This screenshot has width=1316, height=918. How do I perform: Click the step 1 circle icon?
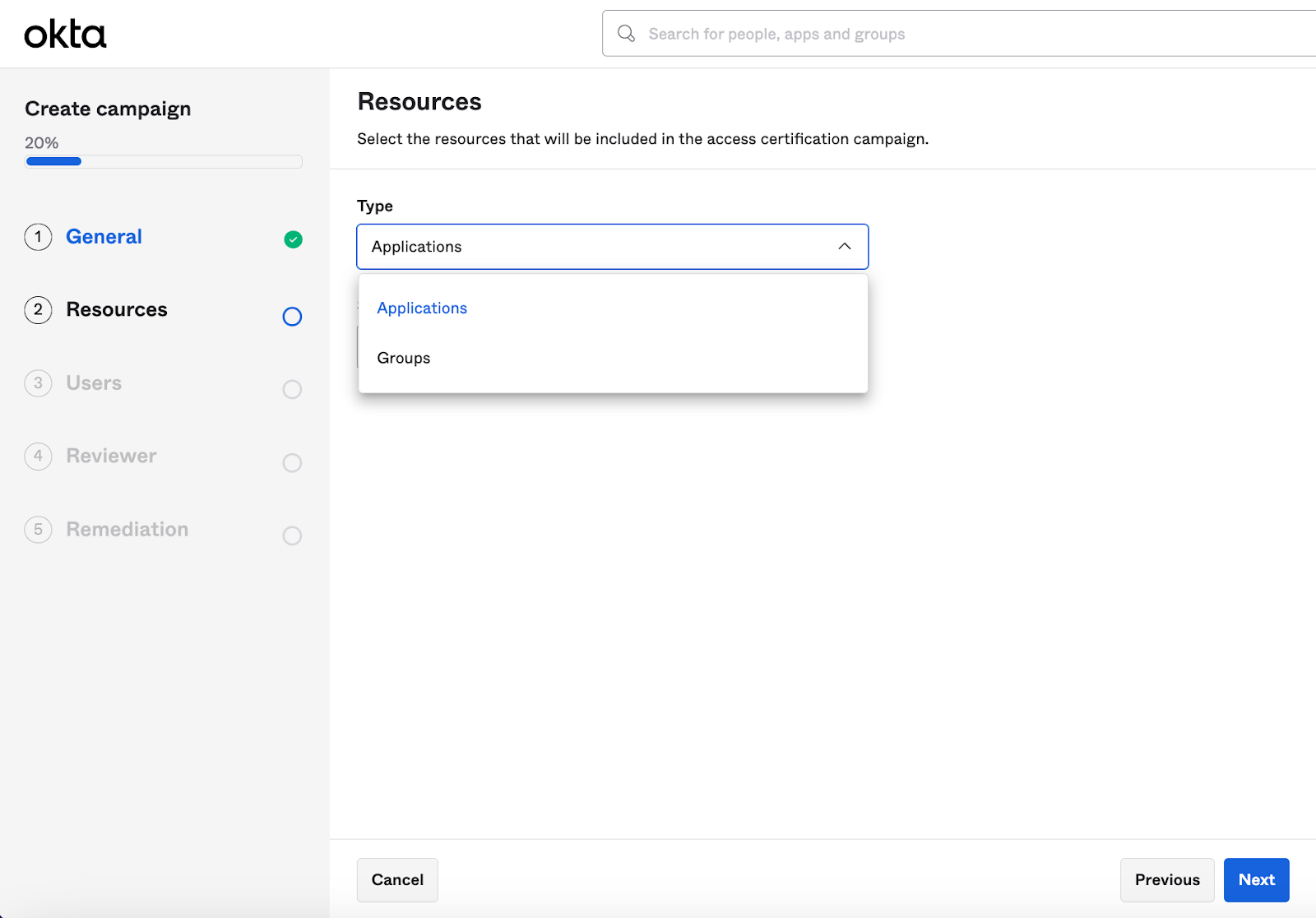coord(38,237)
